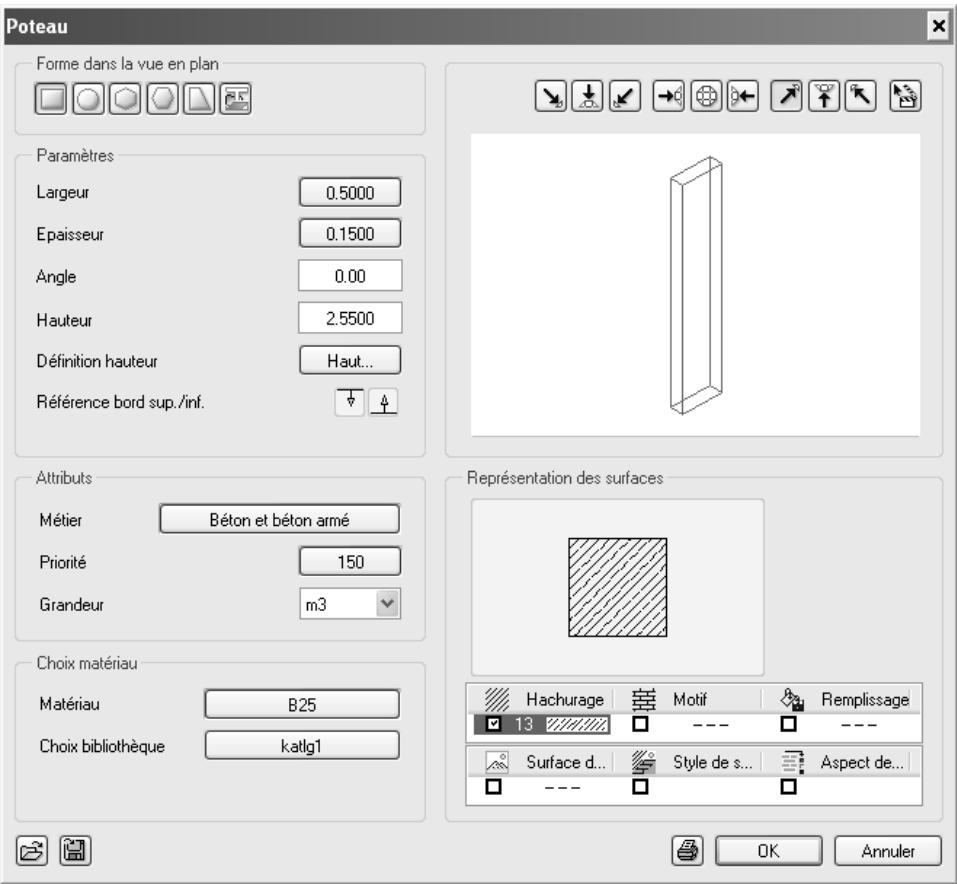
Task: Set preview view arrow pointing up-right
Action: click(787, 96)
